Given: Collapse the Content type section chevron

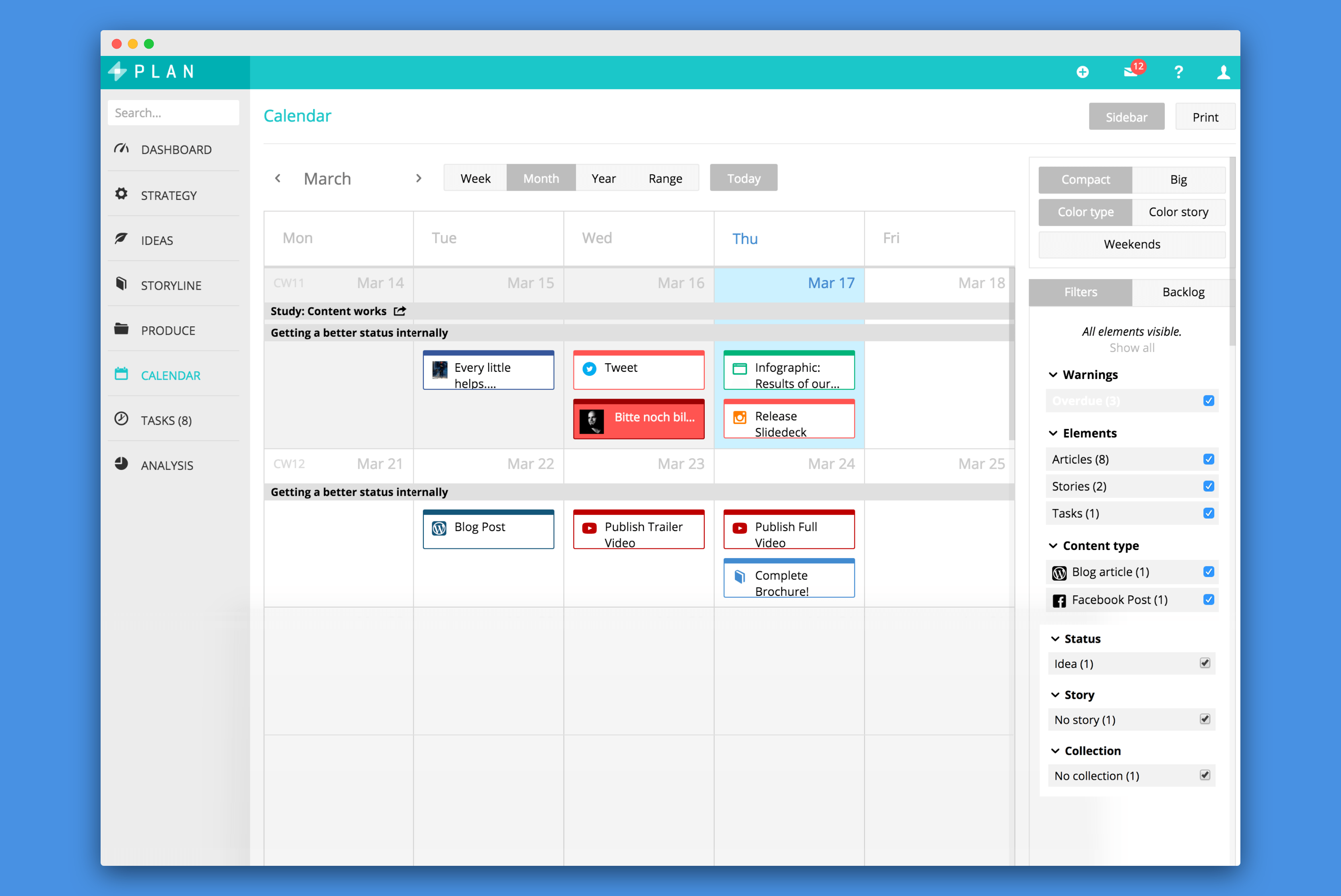Looking at the screenshot, I should [1053, 546].
